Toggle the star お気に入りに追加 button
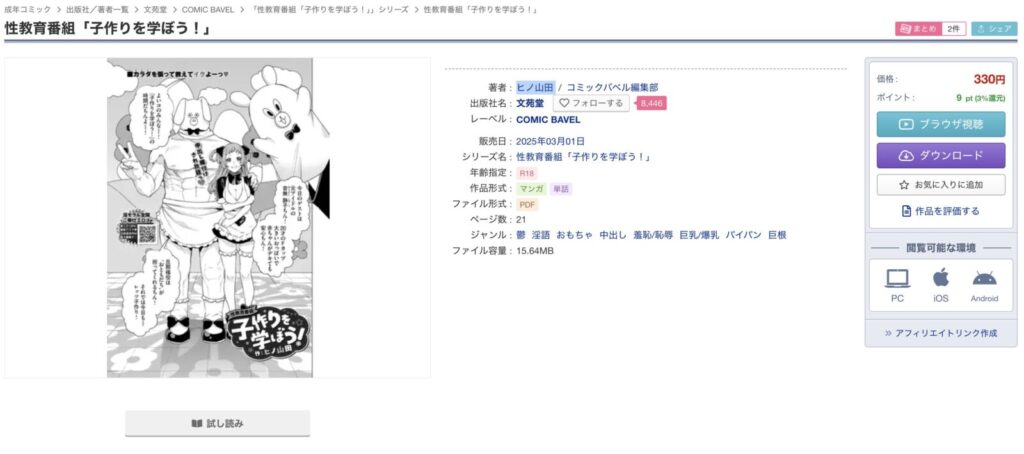 tap(940, 185)
